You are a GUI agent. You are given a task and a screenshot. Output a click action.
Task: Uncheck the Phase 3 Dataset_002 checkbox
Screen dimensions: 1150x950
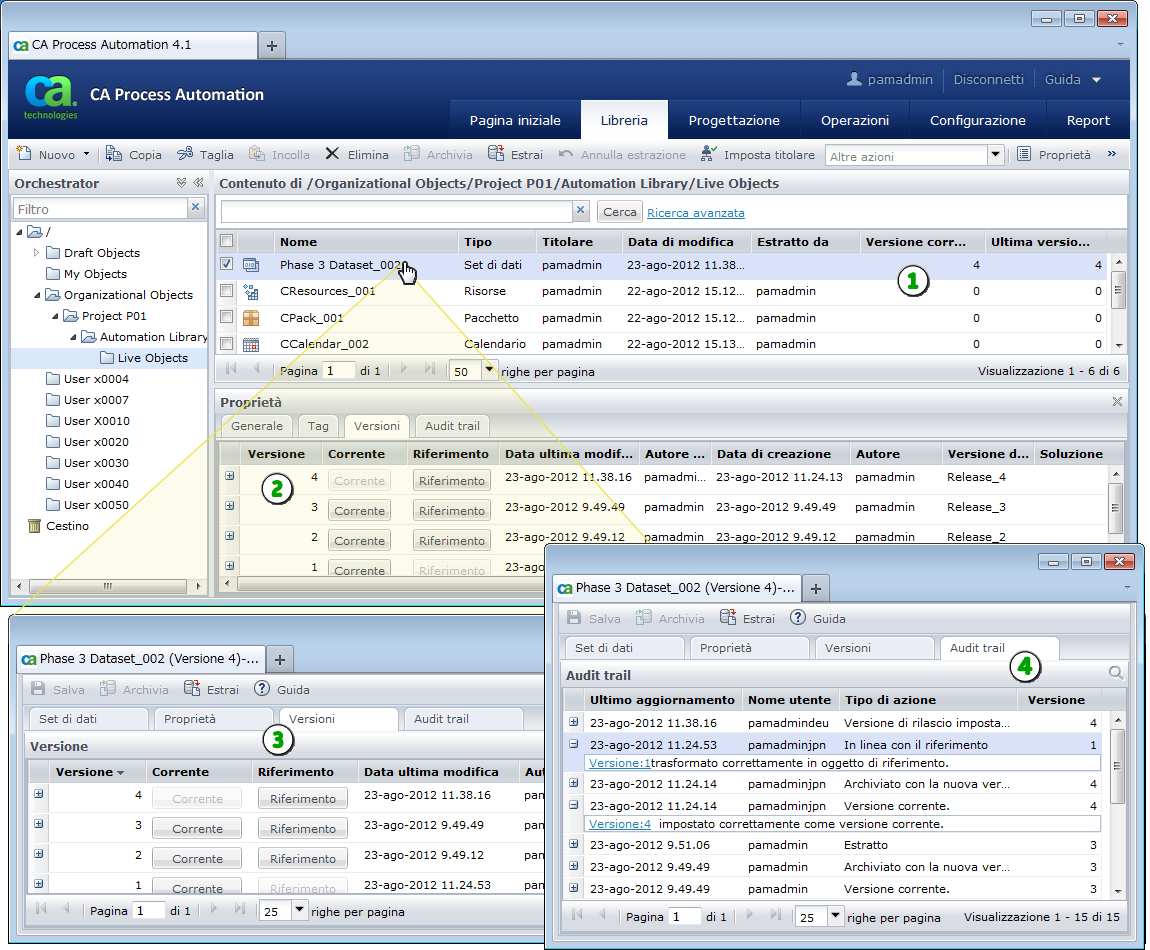227,265
